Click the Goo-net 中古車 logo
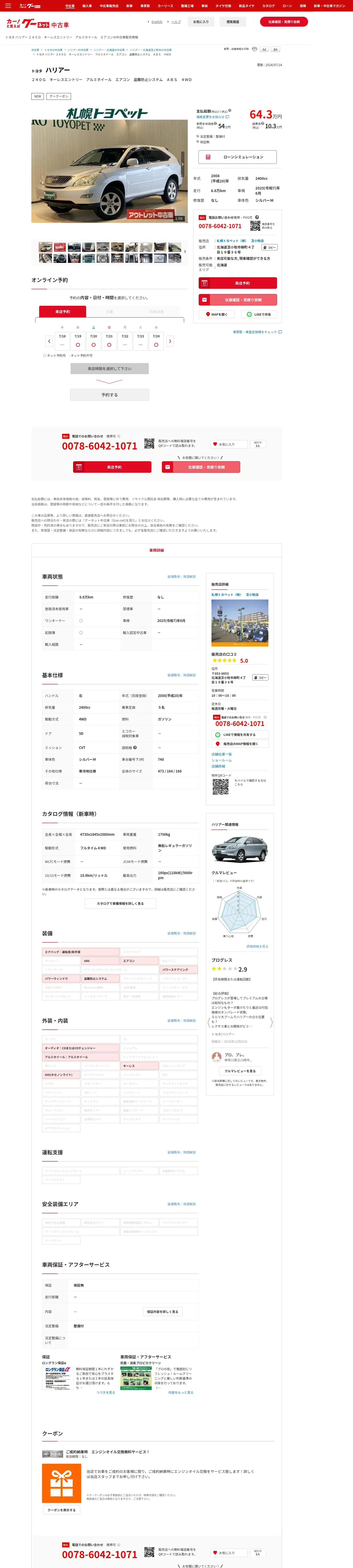The image size is (353, 1568). 38,24
